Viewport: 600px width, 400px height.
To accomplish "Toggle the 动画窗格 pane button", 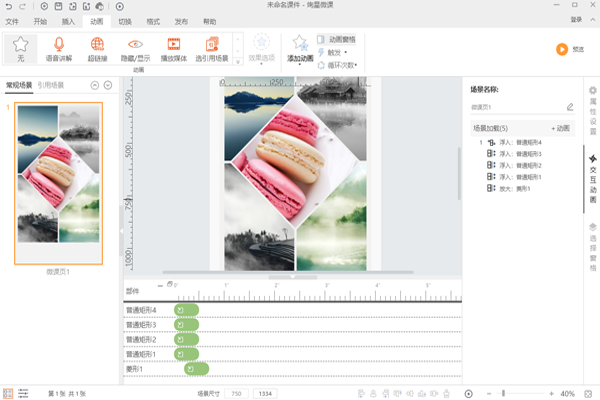I will (x=336, y=39).
